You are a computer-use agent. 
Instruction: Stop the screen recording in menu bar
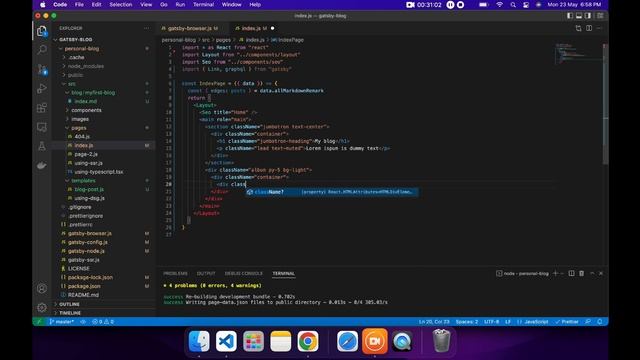click(x=460, y=4)
